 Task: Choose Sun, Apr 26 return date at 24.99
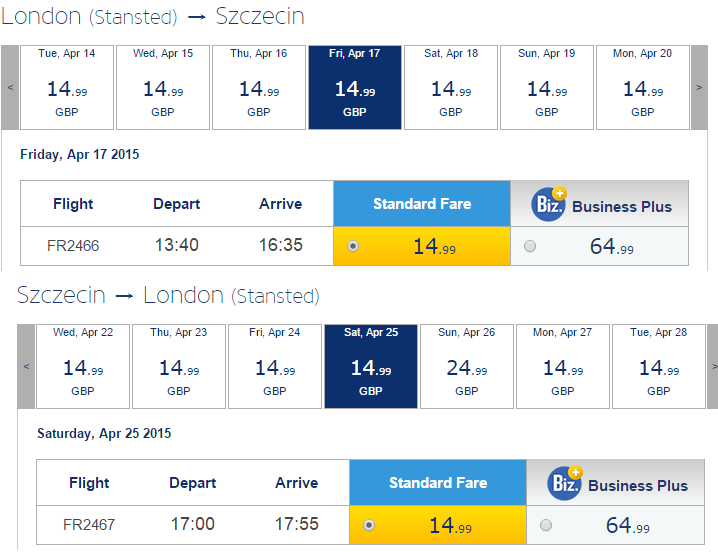(x=467, y=366)
